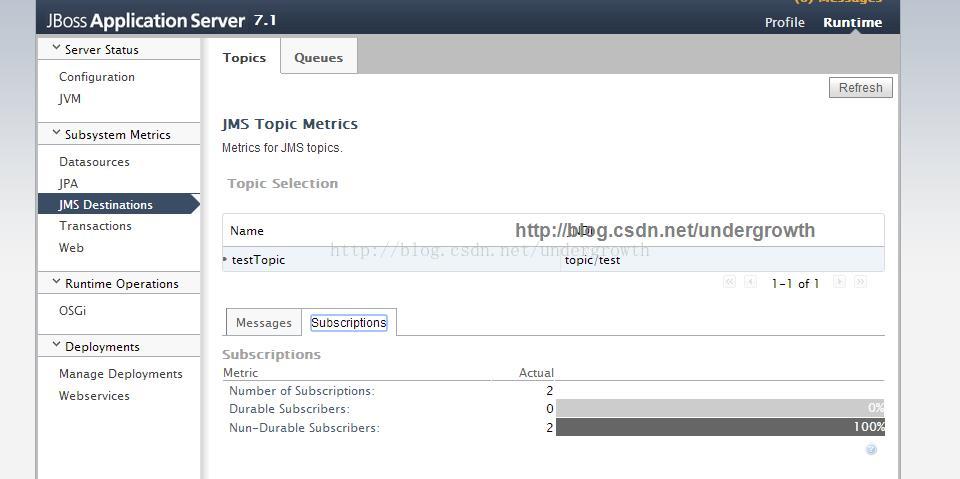Collapse the Runtime Operations section

pyautogui.click(x=56, y=282)
